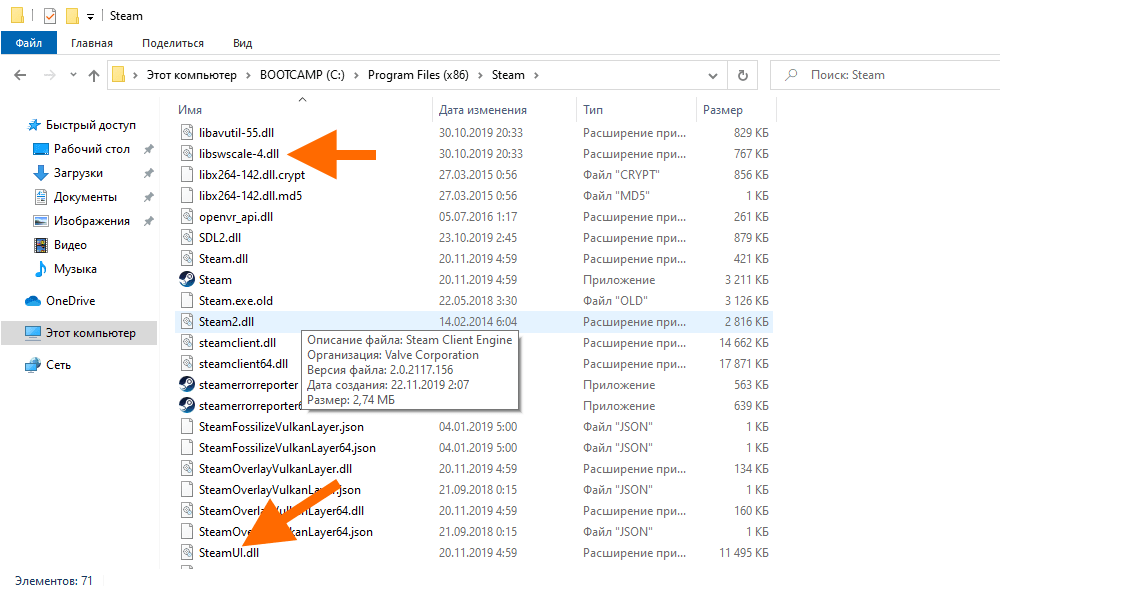
Task: Open the quick access toolbar customize dropdown
Action: [90, 16]
